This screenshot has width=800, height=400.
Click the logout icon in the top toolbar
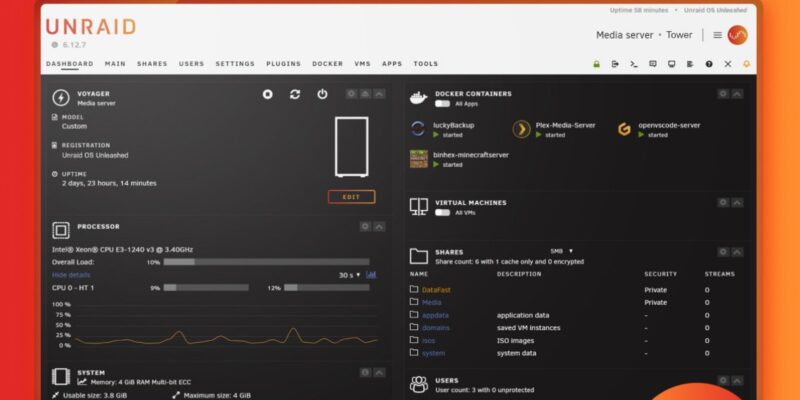[615, 64]
